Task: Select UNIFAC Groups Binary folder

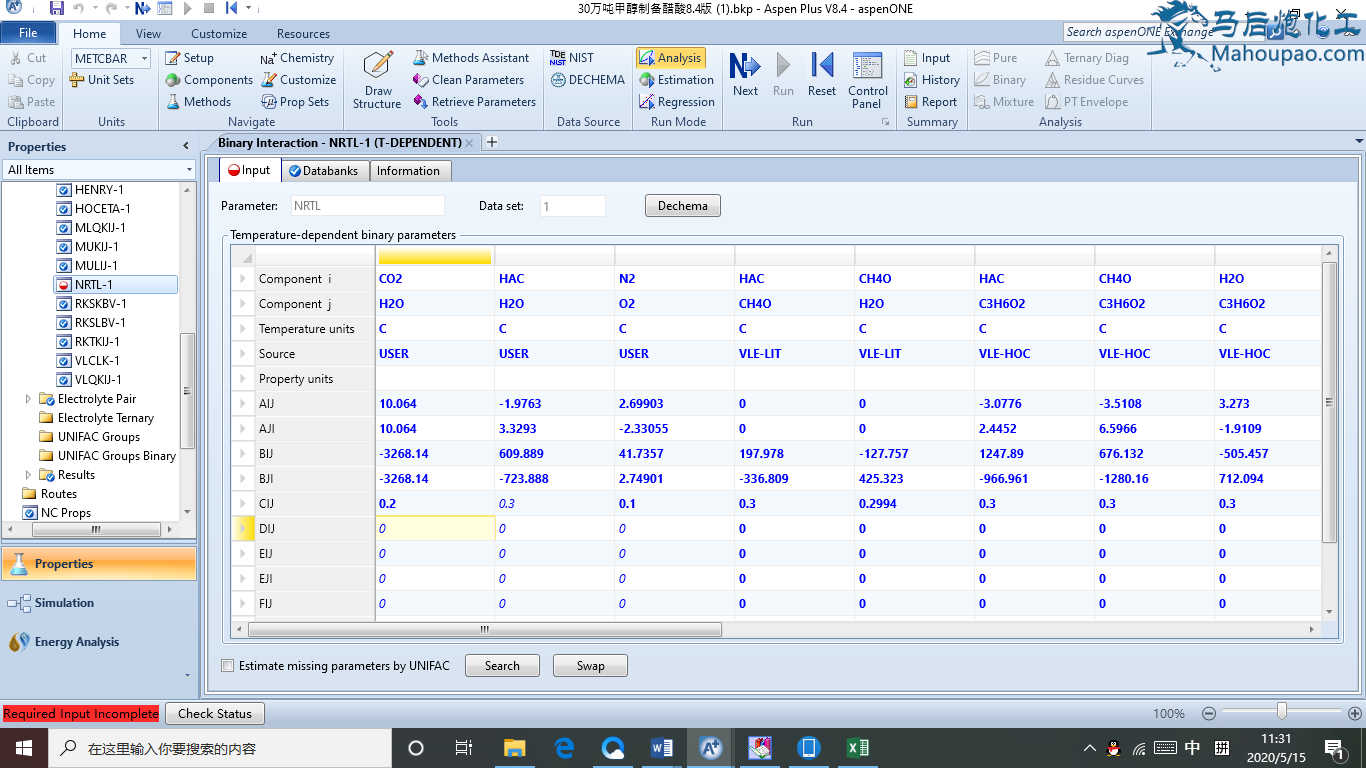Action: pos(107,456)
